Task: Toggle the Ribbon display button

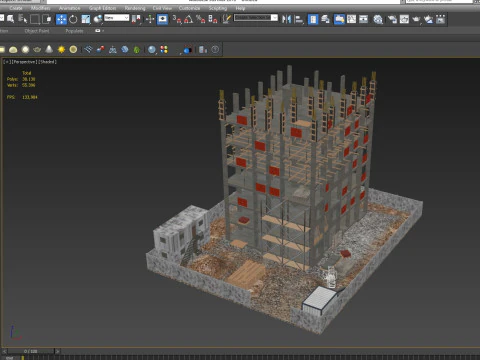Action: pyautogui.click(x=339, y=19)
